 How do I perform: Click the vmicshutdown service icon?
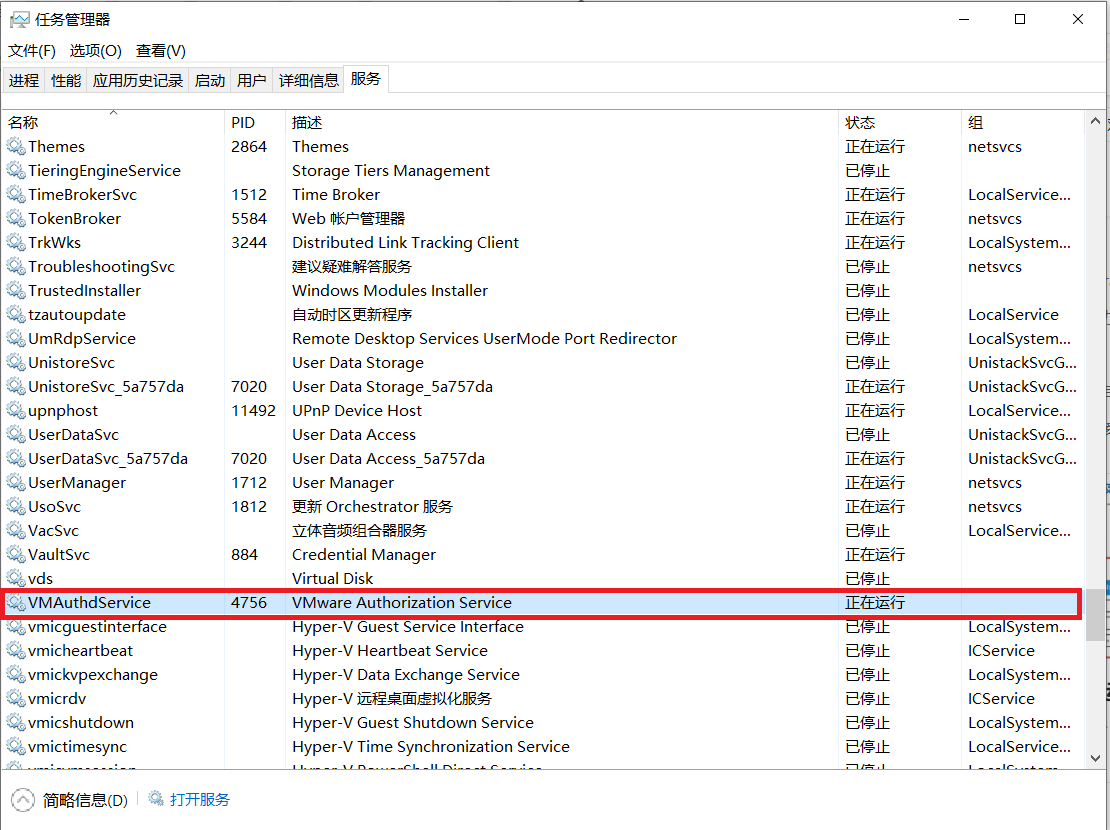click(x=17, y=722)
